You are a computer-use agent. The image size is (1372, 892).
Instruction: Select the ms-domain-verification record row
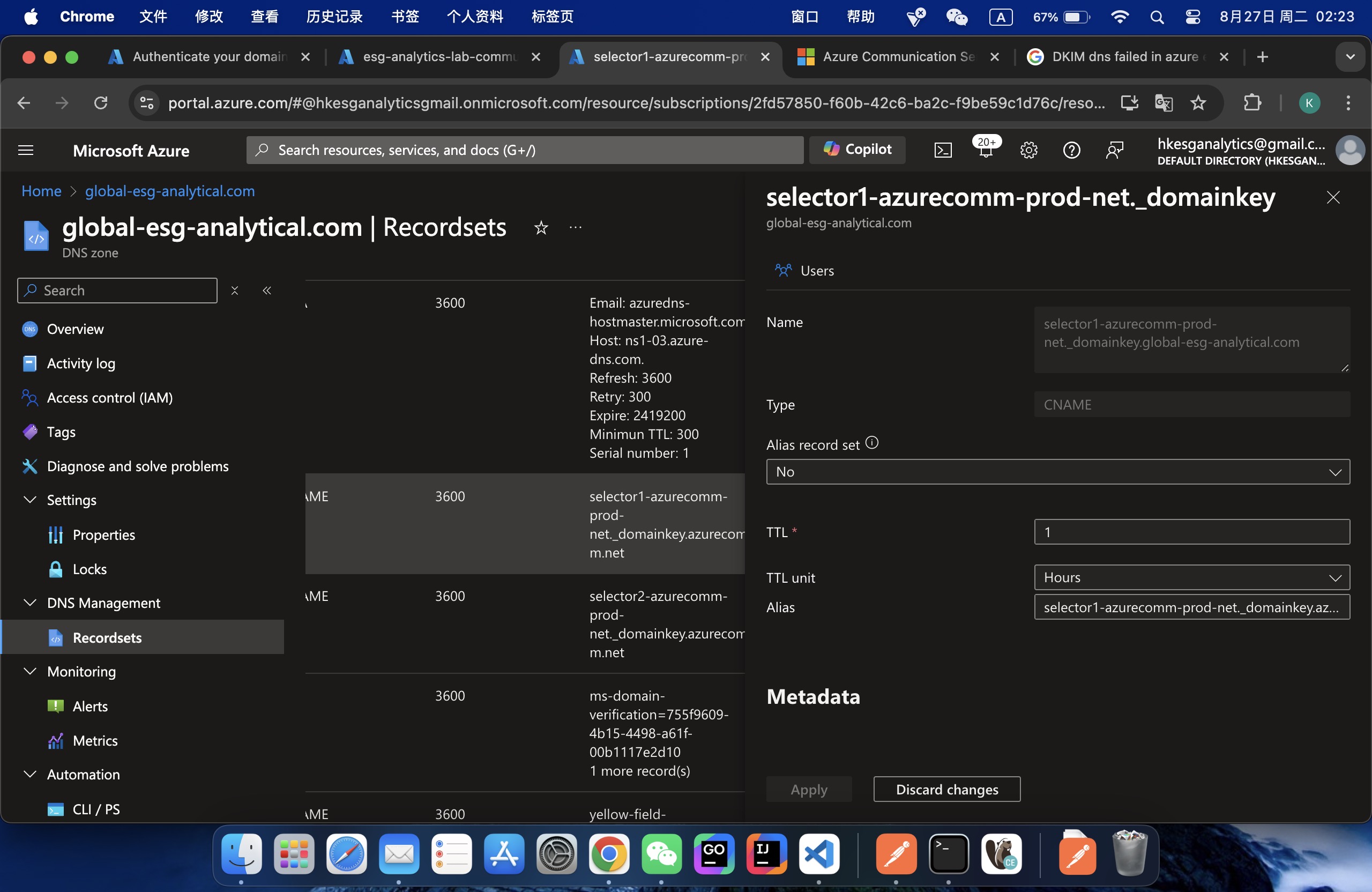click(x=525, y=733)
